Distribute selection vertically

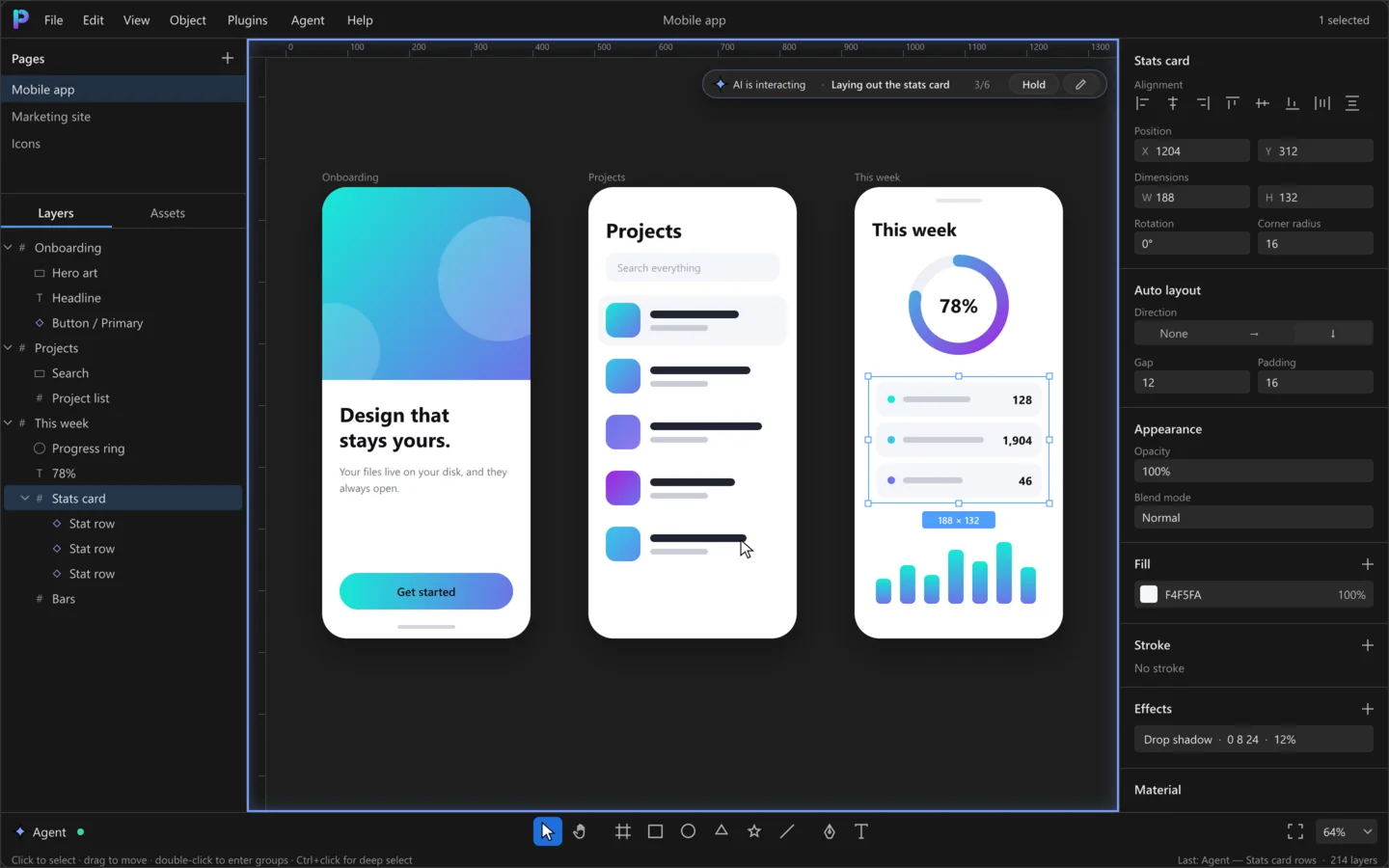pyautogui.click(x=1352, y=103)
